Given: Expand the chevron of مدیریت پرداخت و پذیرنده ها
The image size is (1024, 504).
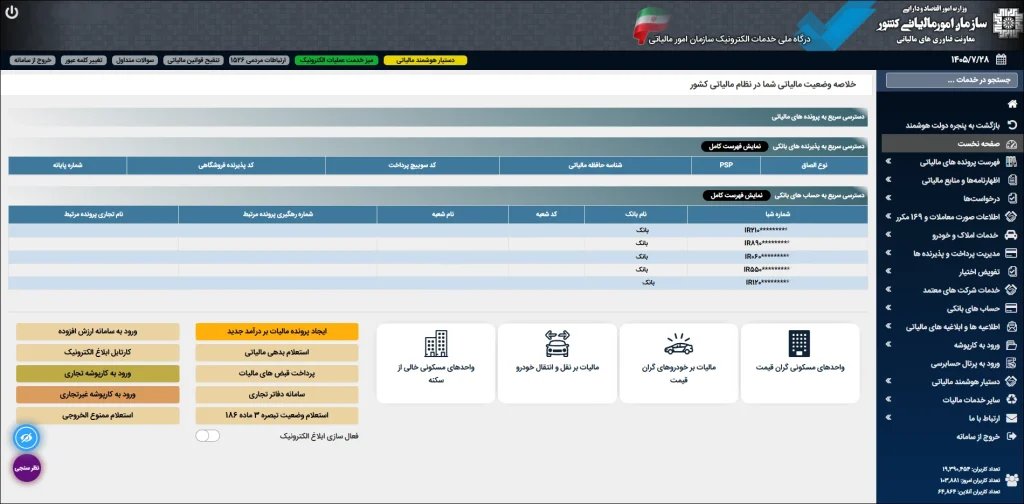Looking at the screenshot, I should tap(888, 253).
